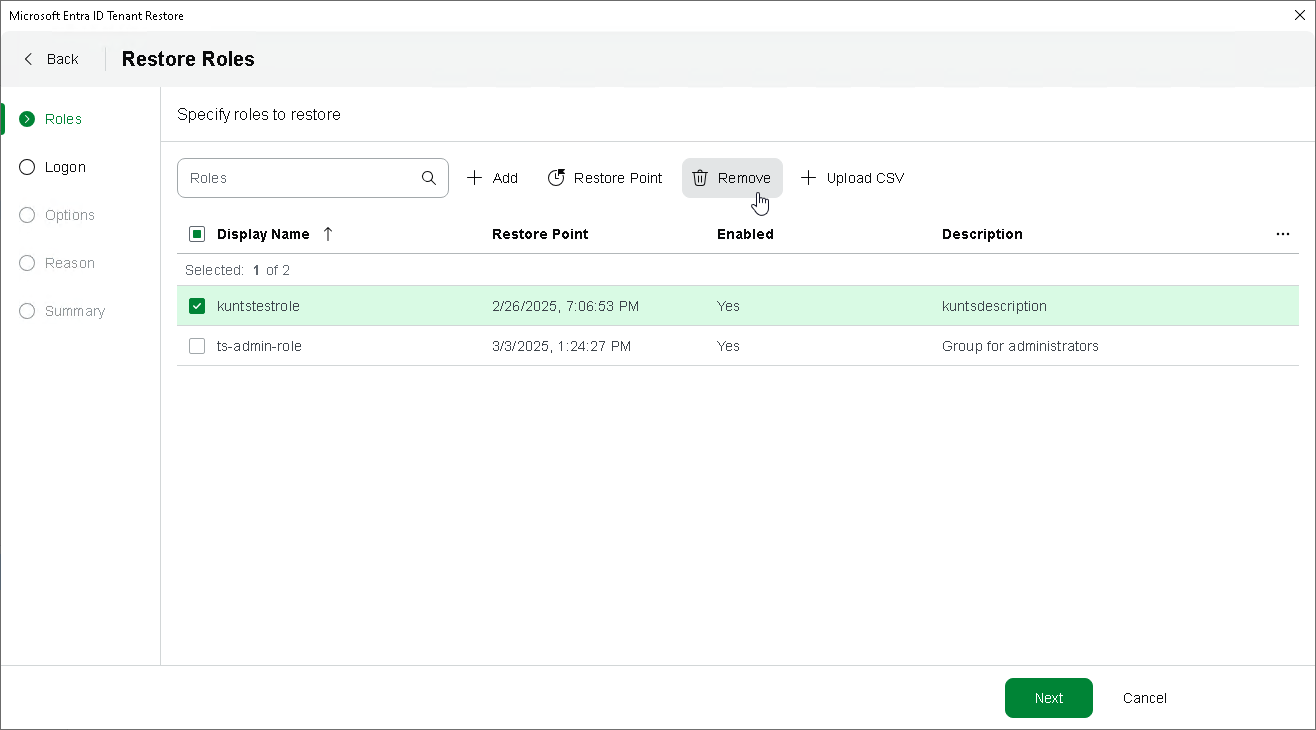The width and height of the screenshot is (1316, 730).
Task: Close the Tenant Restore window
Action: click(x=1299, y=15)
